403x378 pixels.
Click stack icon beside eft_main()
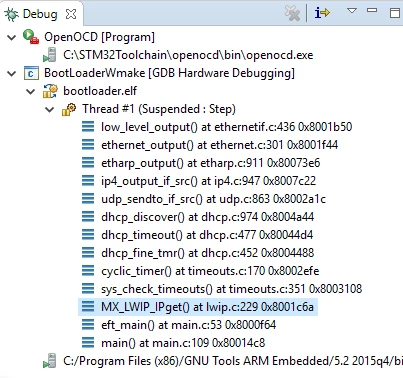pos(88,325)
